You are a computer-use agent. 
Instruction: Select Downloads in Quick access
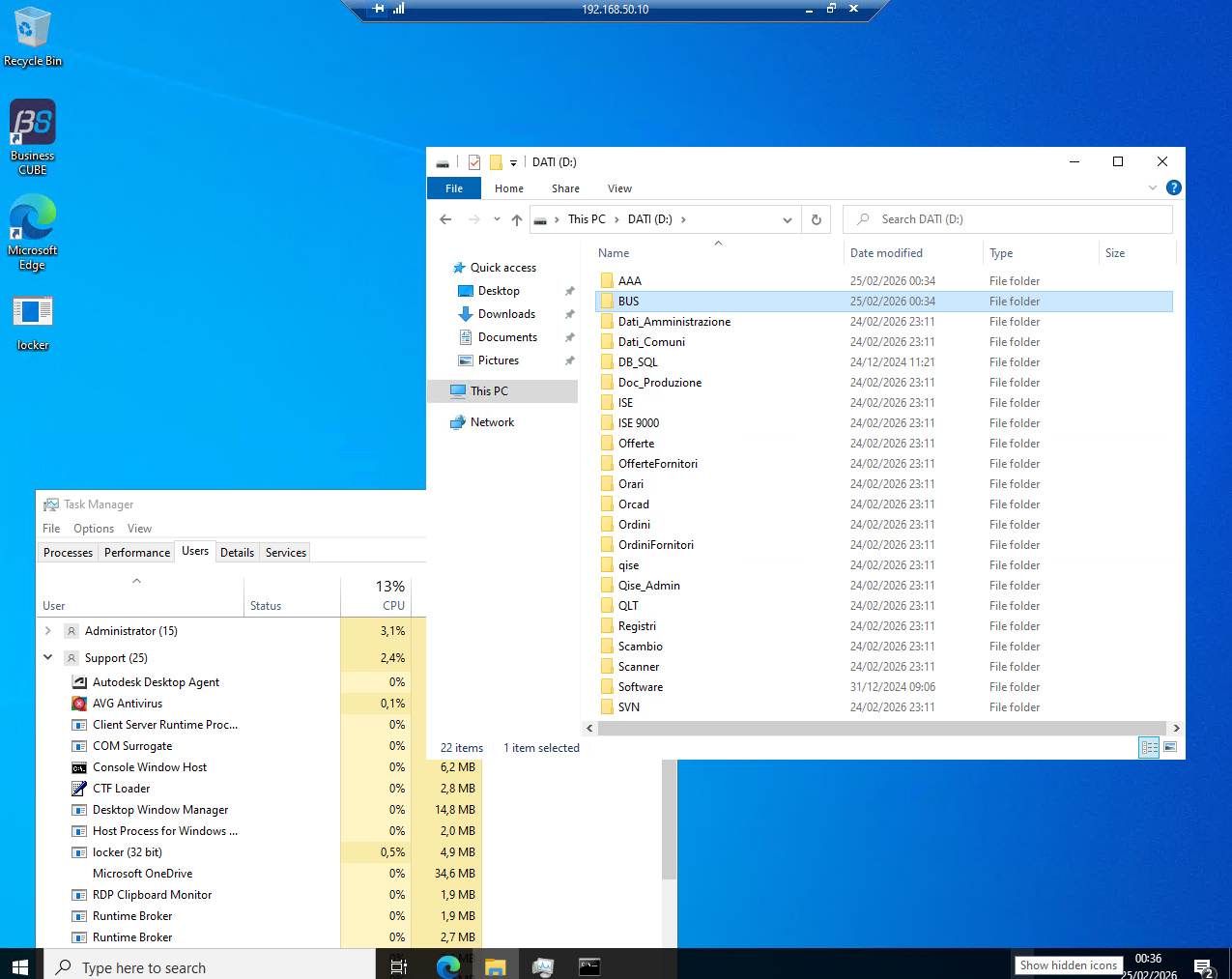(x=506, y=314)
